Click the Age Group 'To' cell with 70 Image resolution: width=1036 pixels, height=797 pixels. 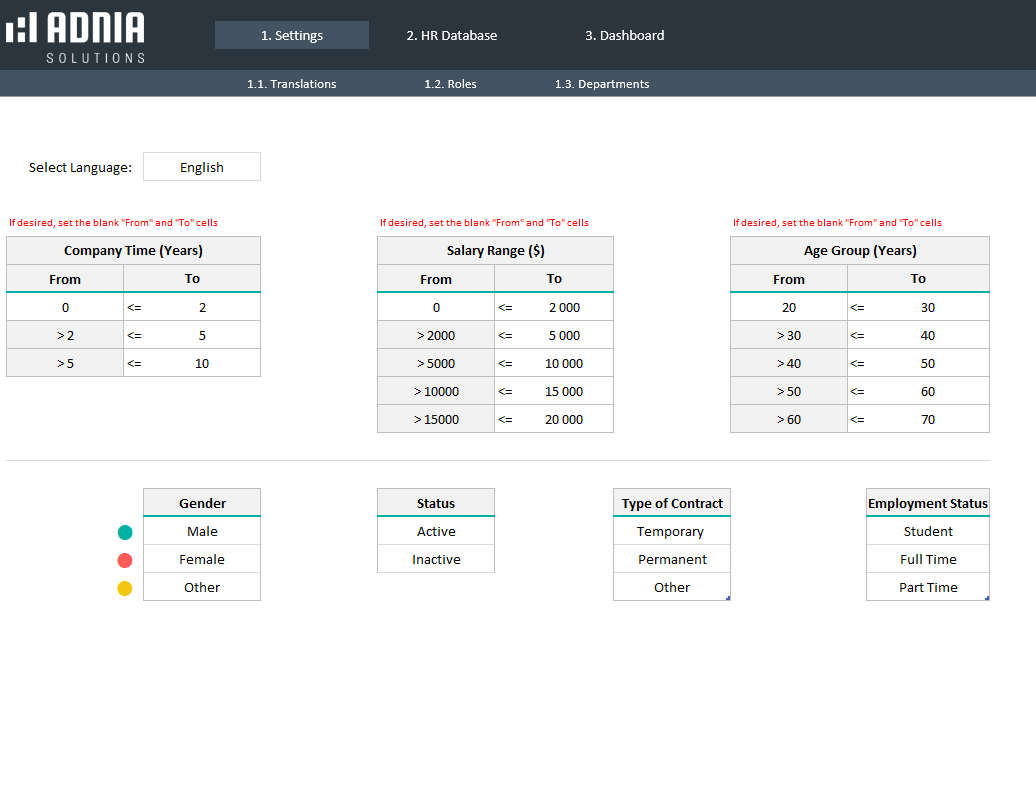coord(928,419)
